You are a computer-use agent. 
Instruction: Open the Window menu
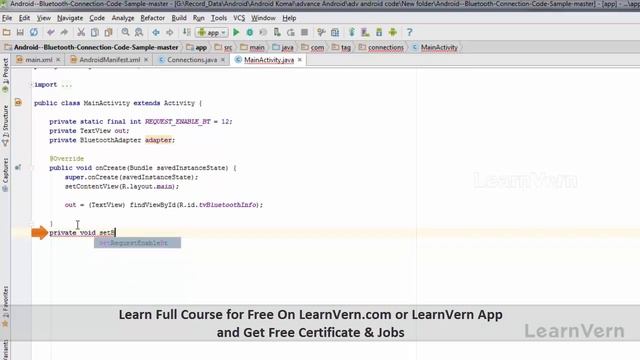pyautogui.click(x=263, y=18)
